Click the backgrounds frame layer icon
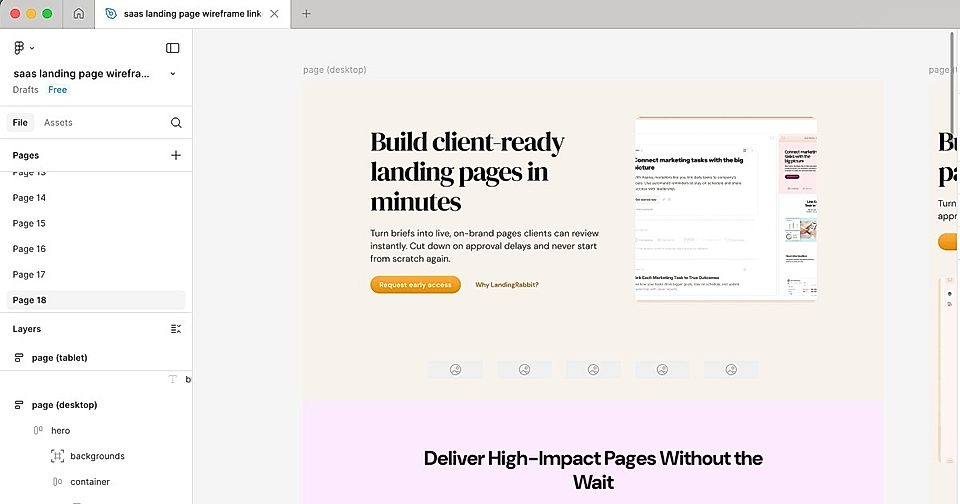 [x=57, y=456]
